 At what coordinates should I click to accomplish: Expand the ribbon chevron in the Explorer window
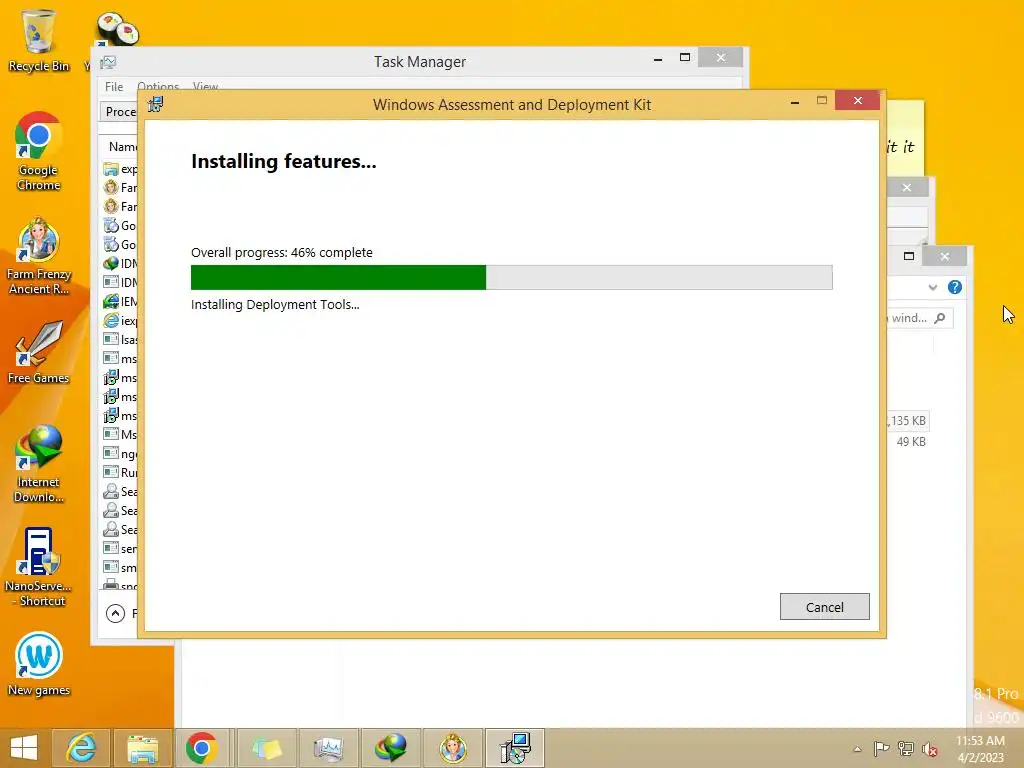pyautogui.click(x=933, y=287)
